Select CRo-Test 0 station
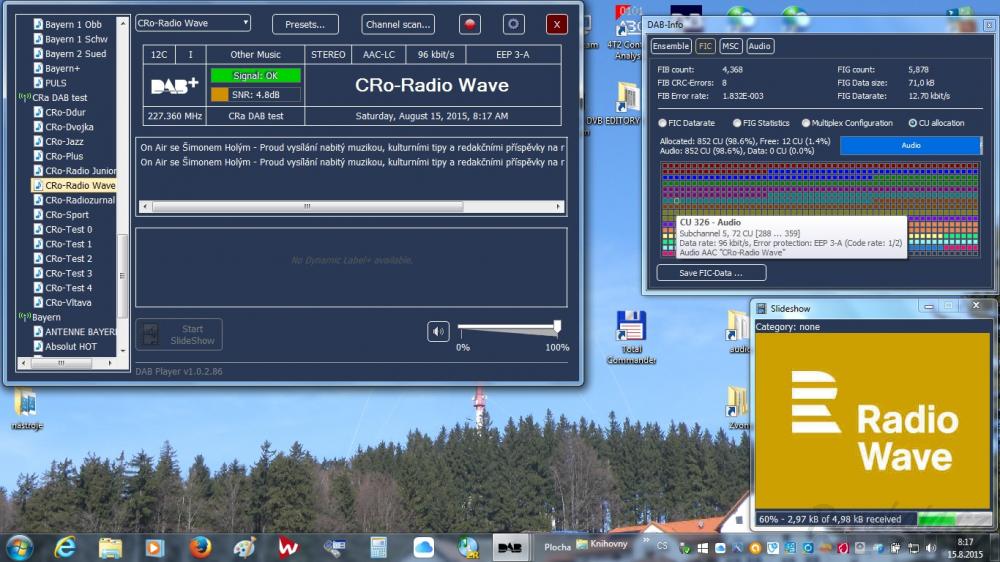 (68, 230)
